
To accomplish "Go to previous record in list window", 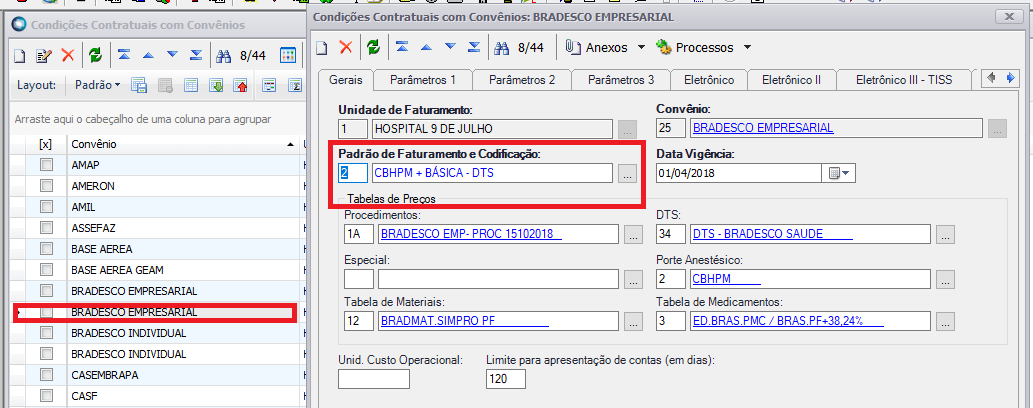I will click(x=148, y=55).
